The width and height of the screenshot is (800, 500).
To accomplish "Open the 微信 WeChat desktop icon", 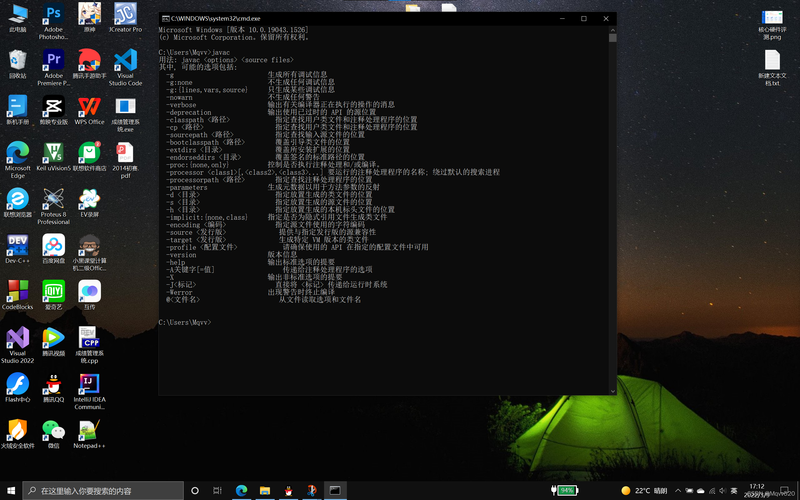I will 54,434.
